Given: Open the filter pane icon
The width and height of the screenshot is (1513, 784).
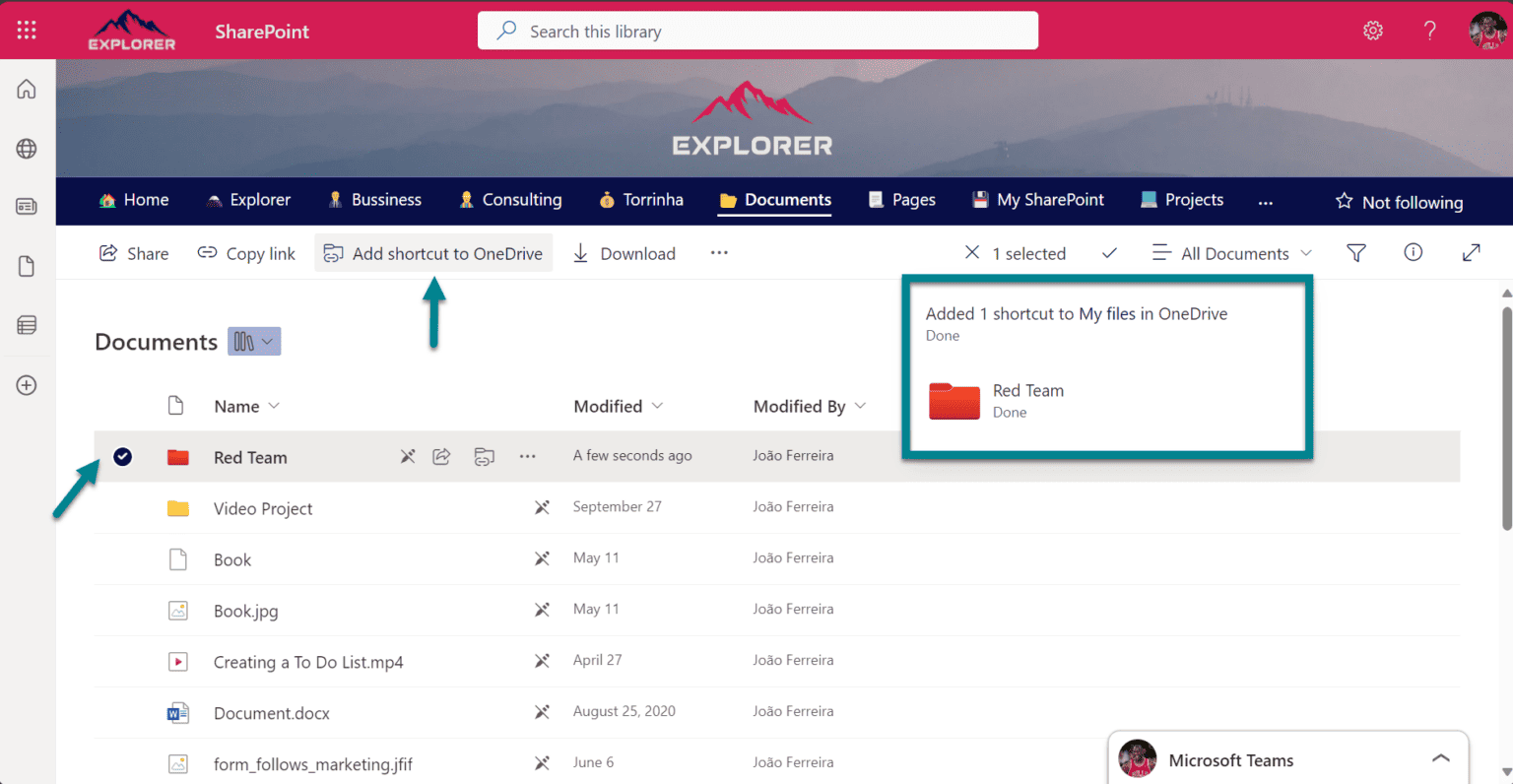Looking at the screenshot, I should 1356,253.
